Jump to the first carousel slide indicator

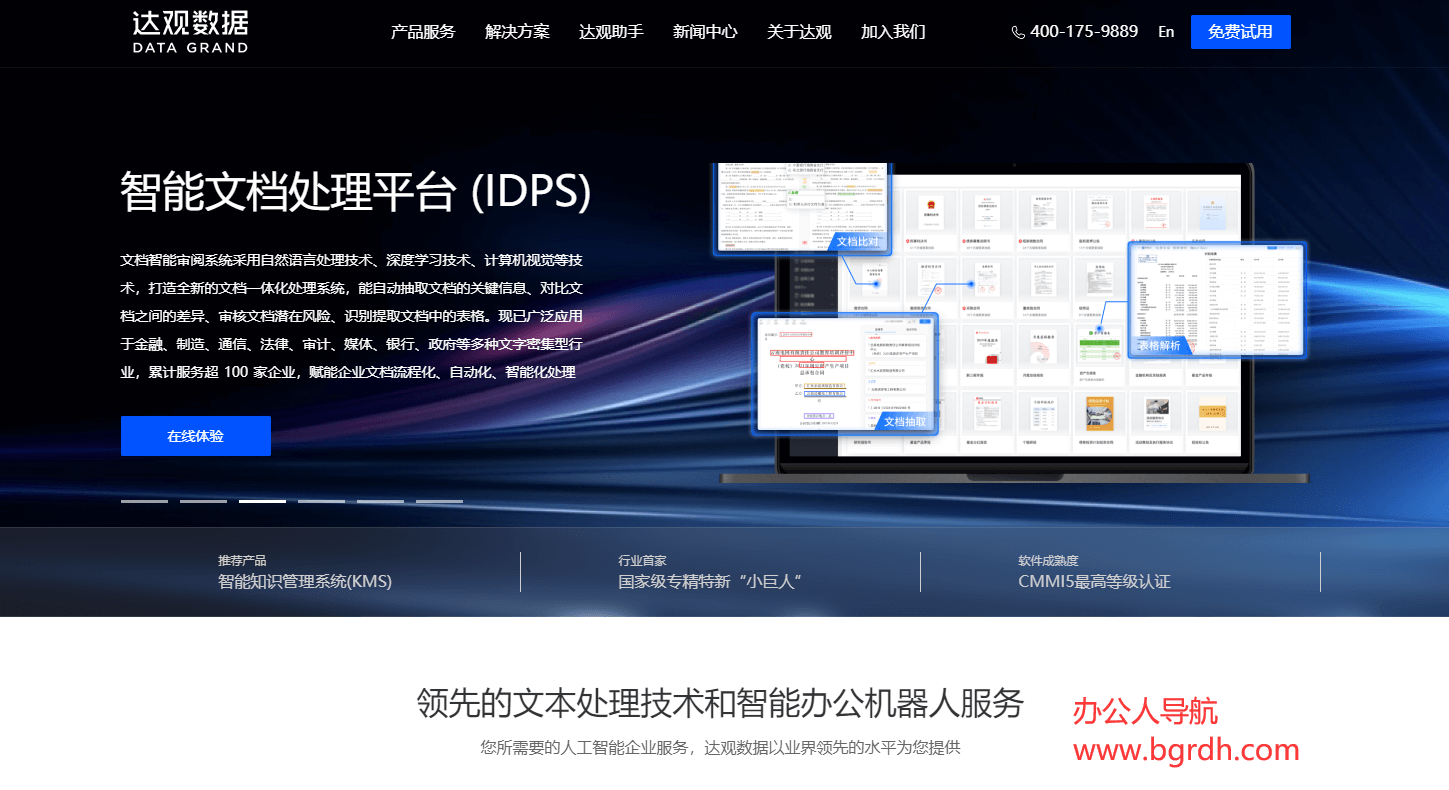144,501
